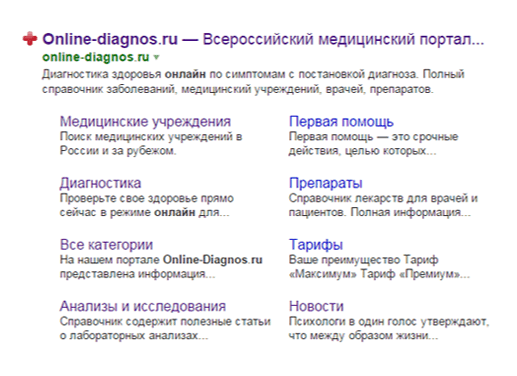Click the text 'сейчас в режиме онлайн для...'
The width and height of the screenshot is (517, 376).
pyautogui.click(x=145, y=212)
